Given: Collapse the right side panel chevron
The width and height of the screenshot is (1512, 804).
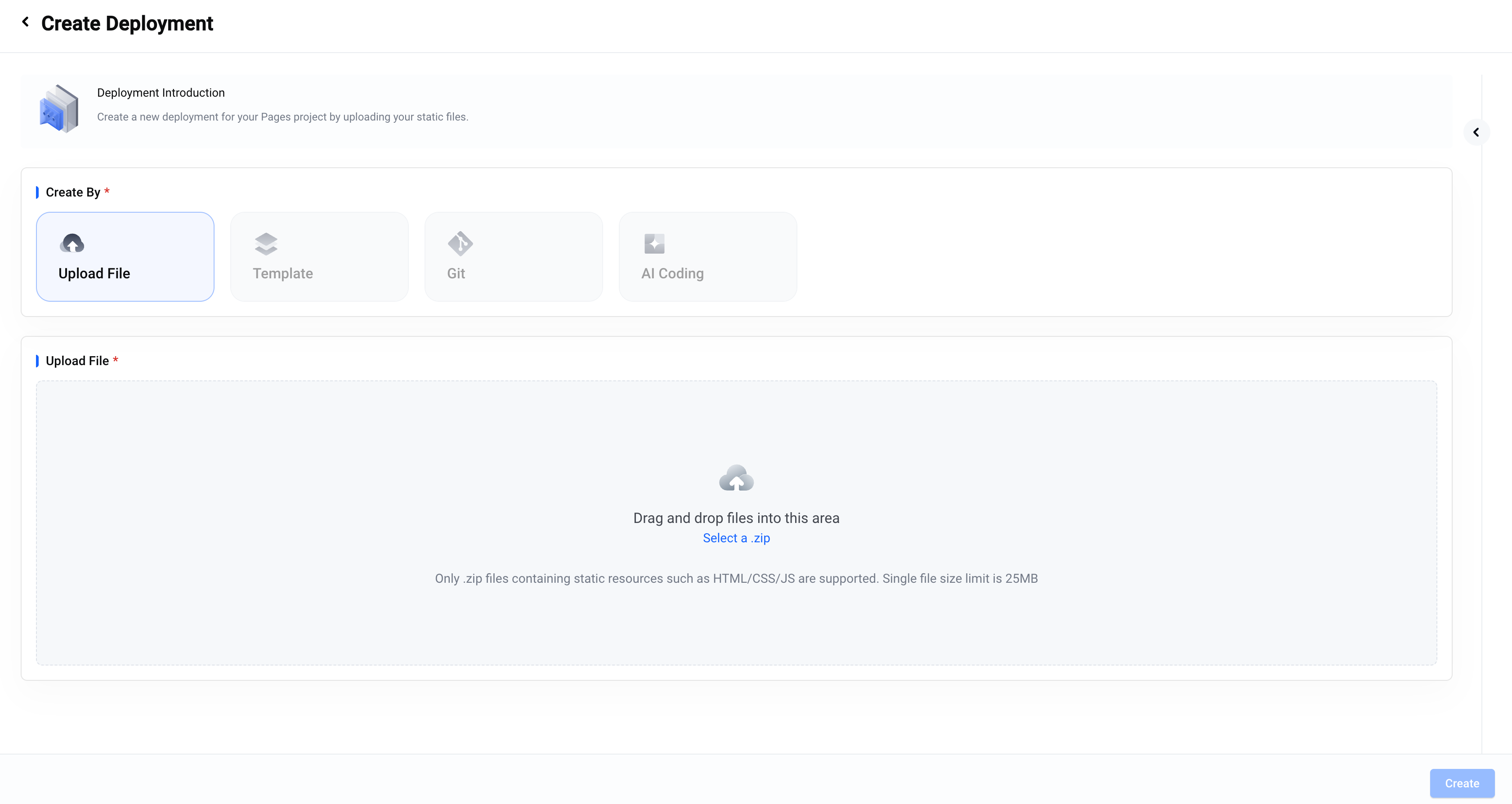Looking at the screenshot, I should tap(1476, 133).
